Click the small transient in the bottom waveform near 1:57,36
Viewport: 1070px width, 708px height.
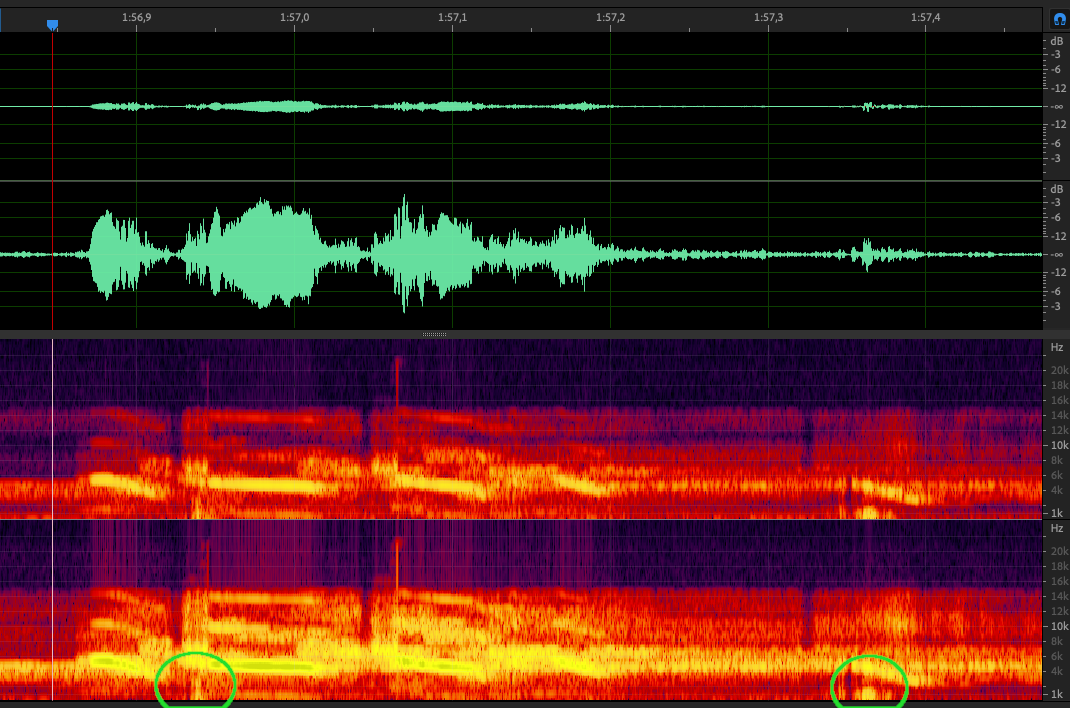click(x=867, y=254)
